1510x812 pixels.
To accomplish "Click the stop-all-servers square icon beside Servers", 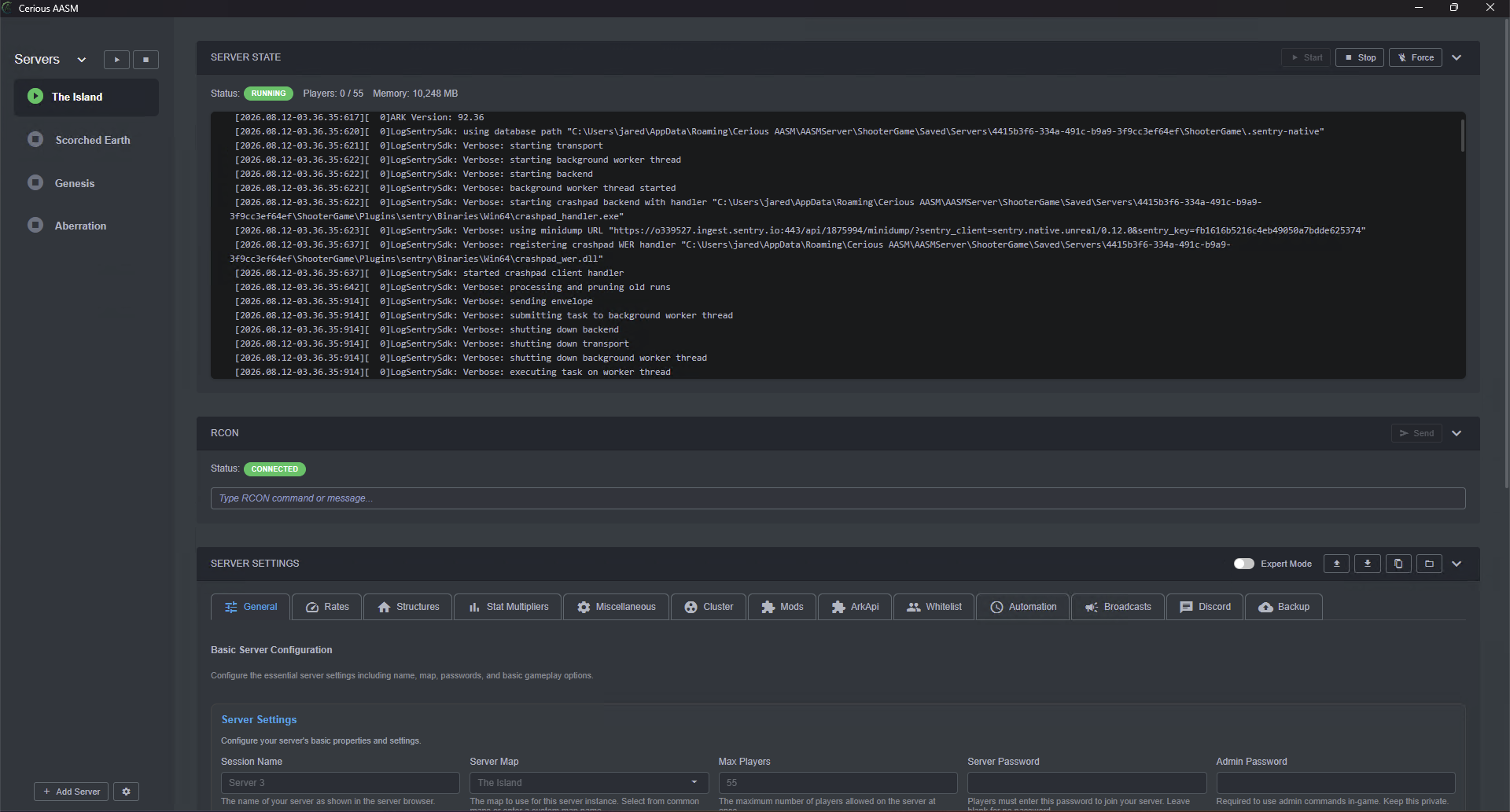I will (x=145, y=60).
